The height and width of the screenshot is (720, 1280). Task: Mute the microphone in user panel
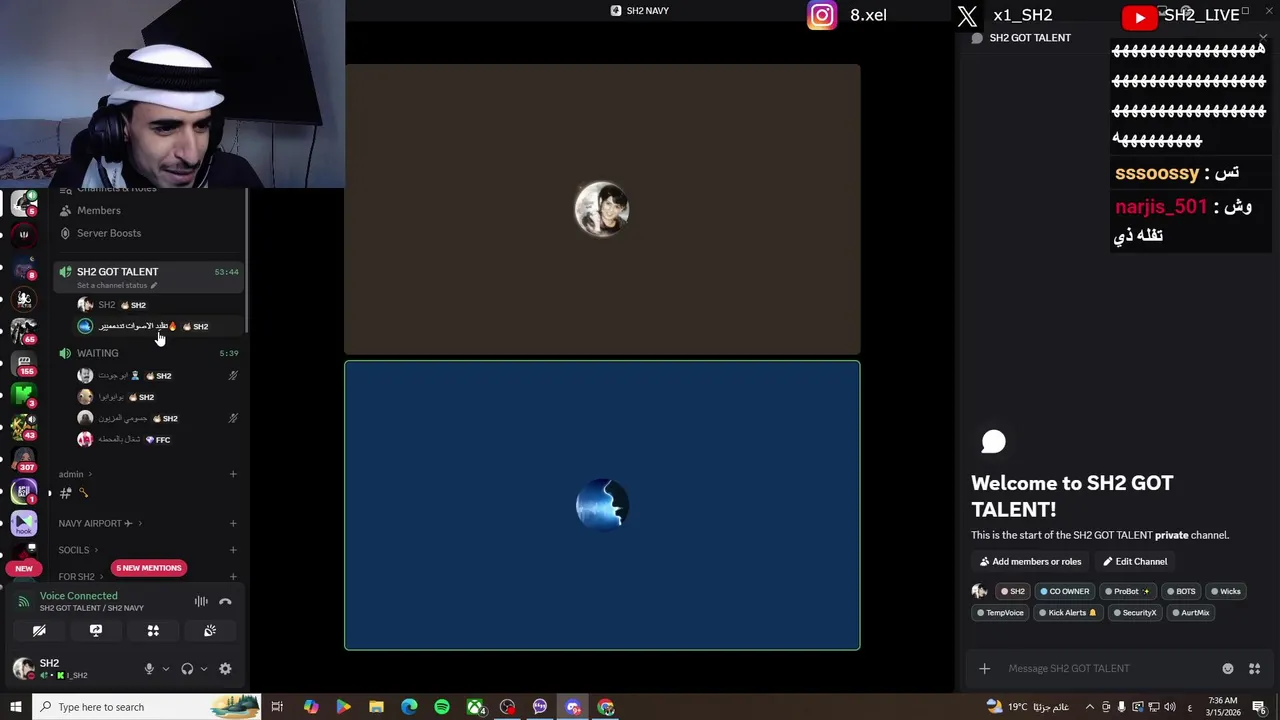(x=149, y=669)
